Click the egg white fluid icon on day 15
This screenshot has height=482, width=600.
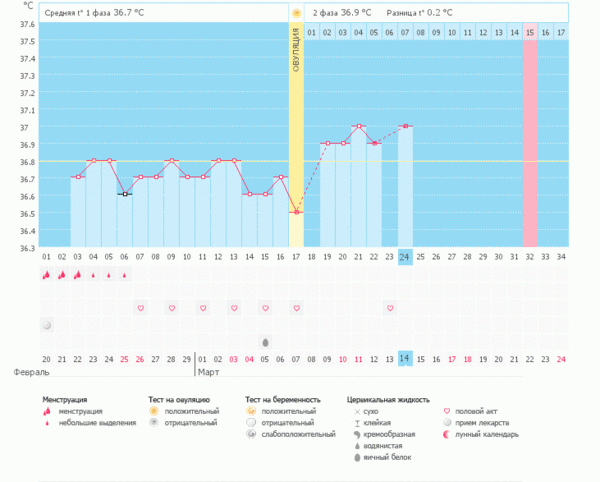pyautogui.click(x=265, y=342)
